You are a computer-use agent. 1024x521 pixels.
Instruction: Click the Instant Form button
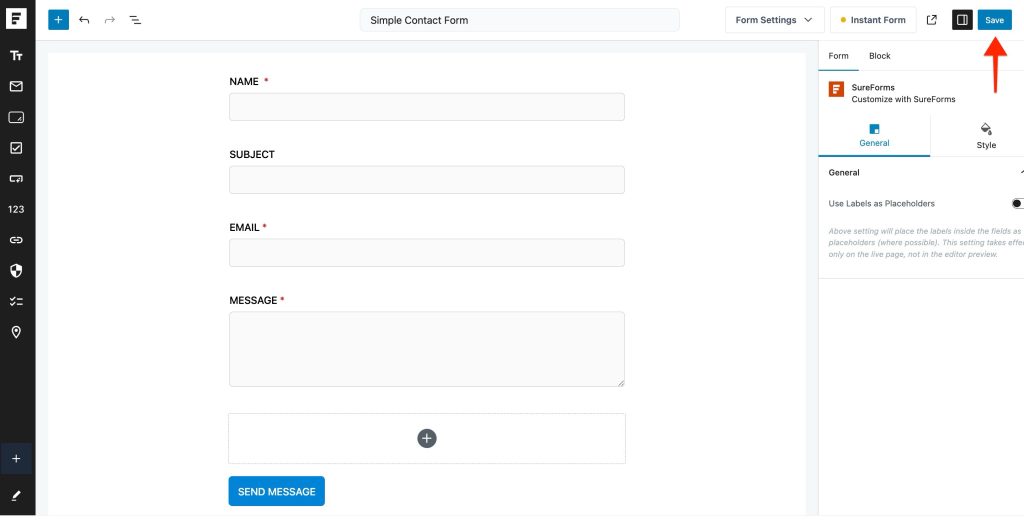(872, 20)
